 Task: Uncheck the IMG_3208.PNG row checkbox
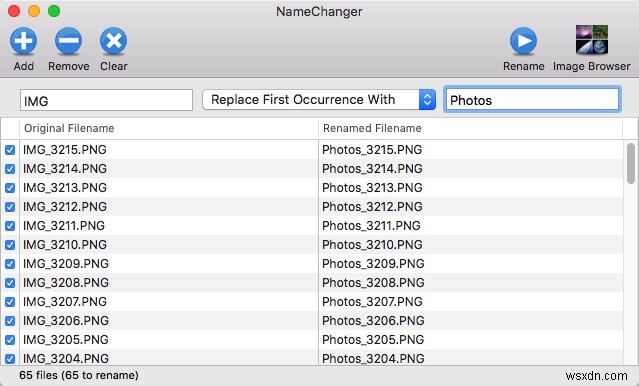10,283
